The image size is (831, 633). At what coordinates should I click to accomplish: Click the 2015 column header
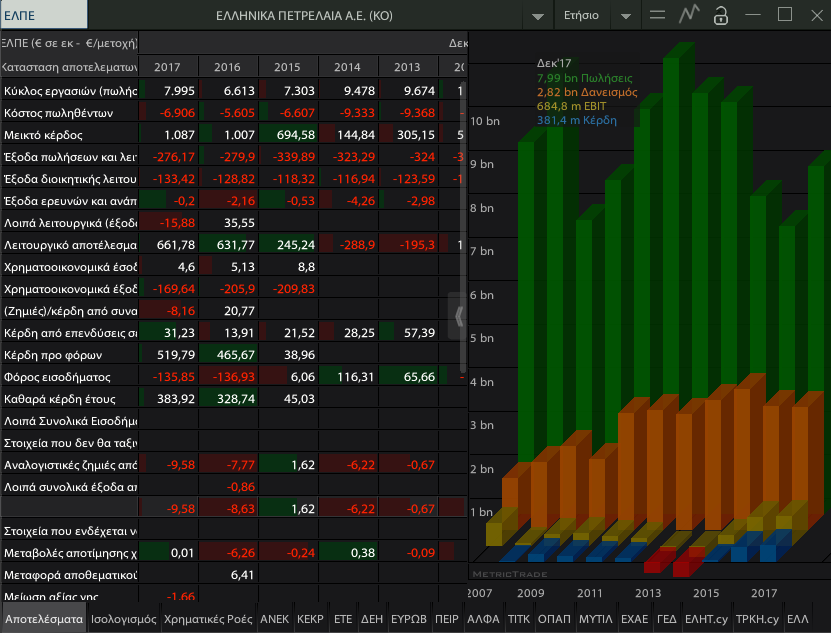[x=287, y=67]
